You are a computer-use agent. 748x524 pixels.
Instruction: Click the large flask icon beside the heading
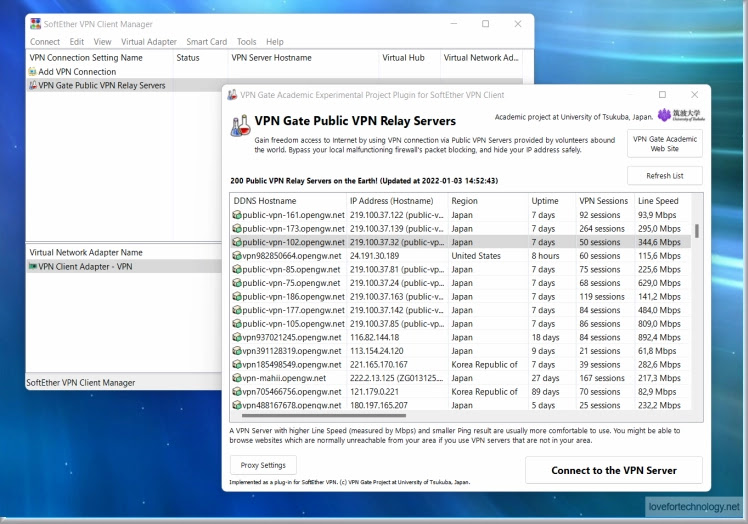pos(241,126)
